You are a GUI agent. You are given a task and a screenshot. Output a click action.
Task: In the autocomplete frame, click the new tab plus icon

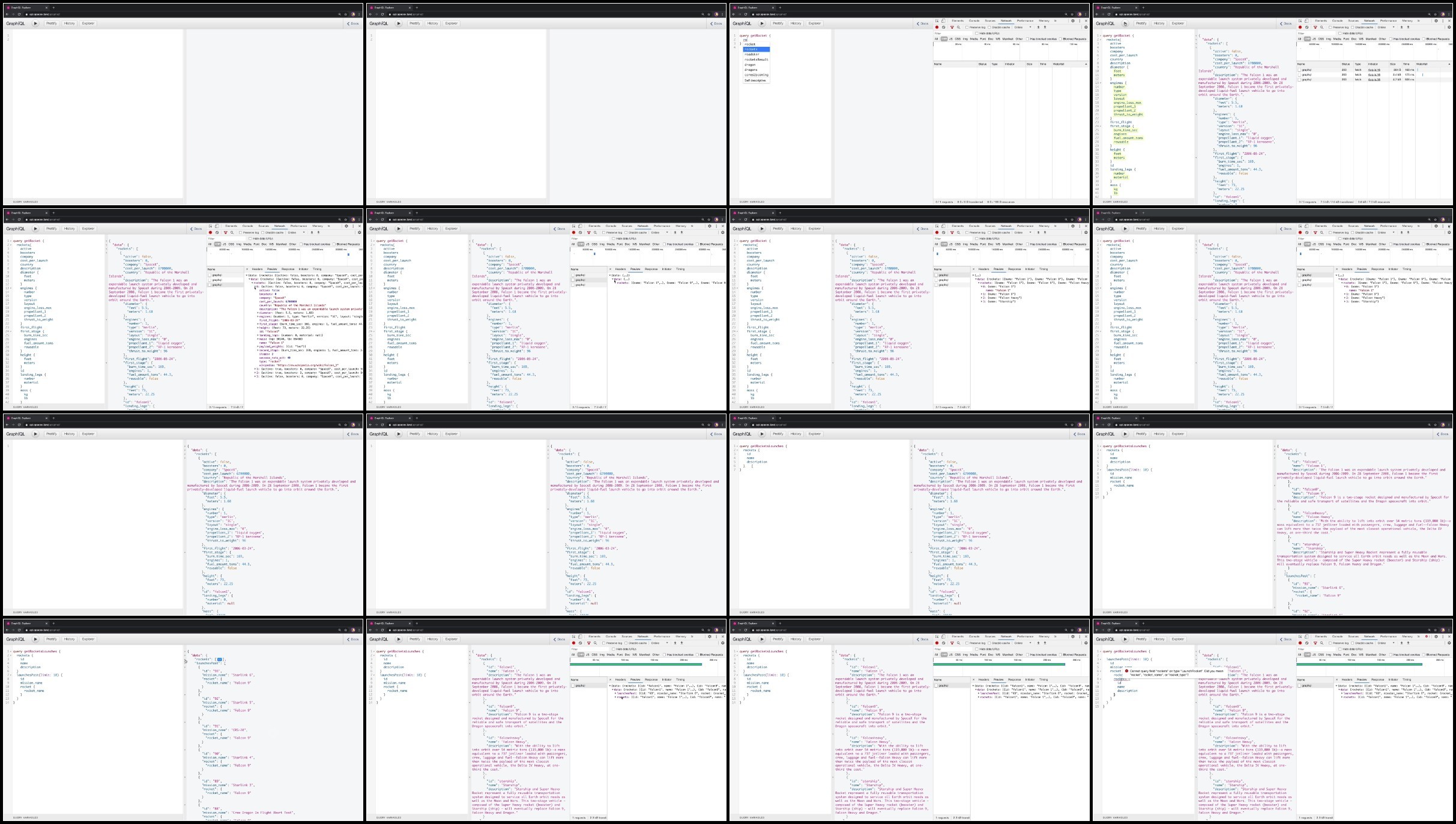780,8
